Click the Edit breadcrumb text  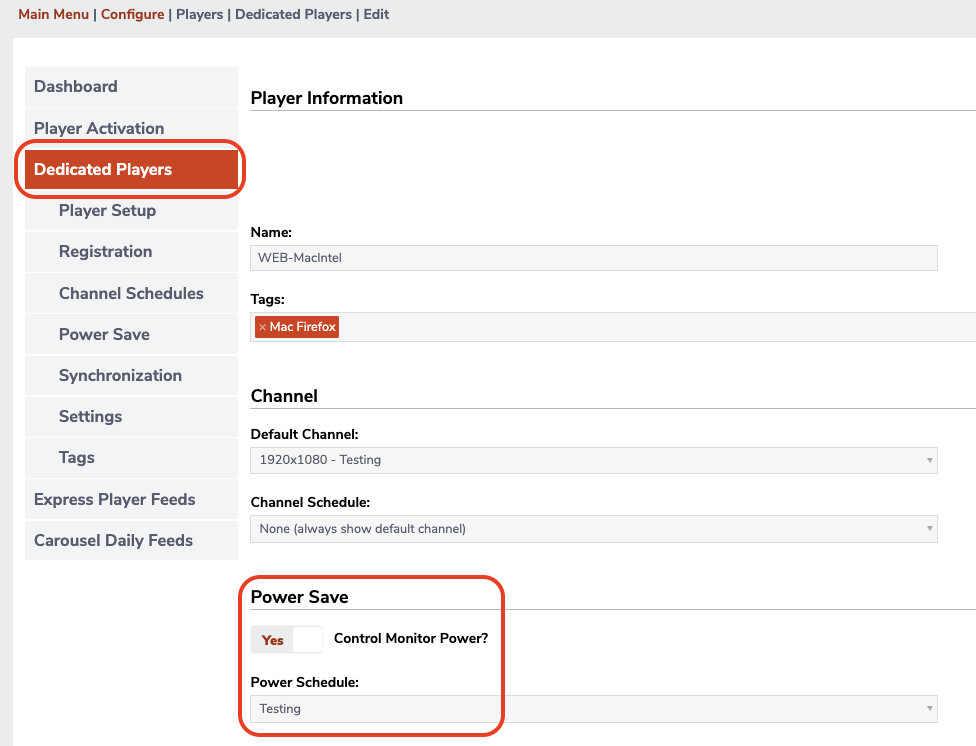377,14
